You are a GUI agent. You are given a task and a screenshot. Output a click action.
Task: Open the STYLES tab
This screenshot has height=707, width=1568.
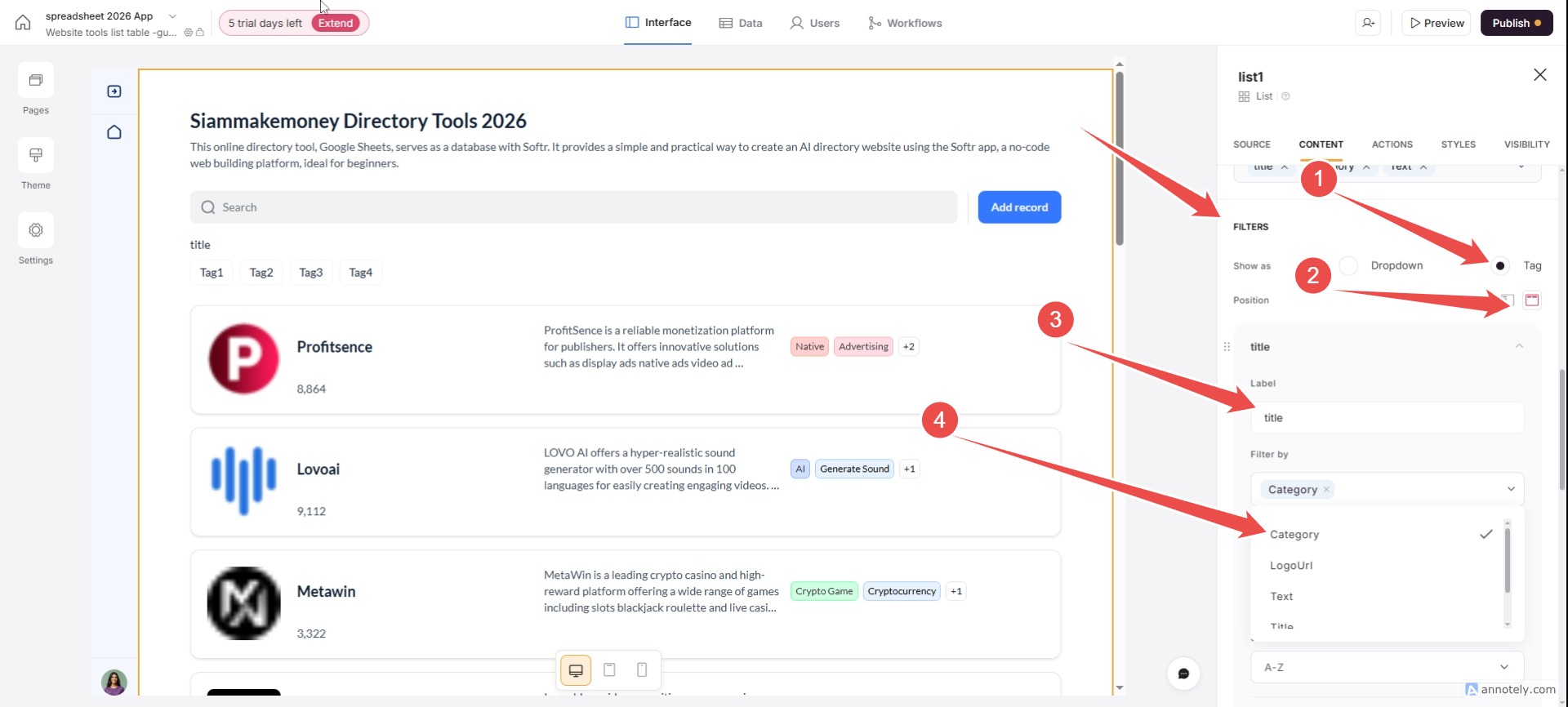(1458, 145)
